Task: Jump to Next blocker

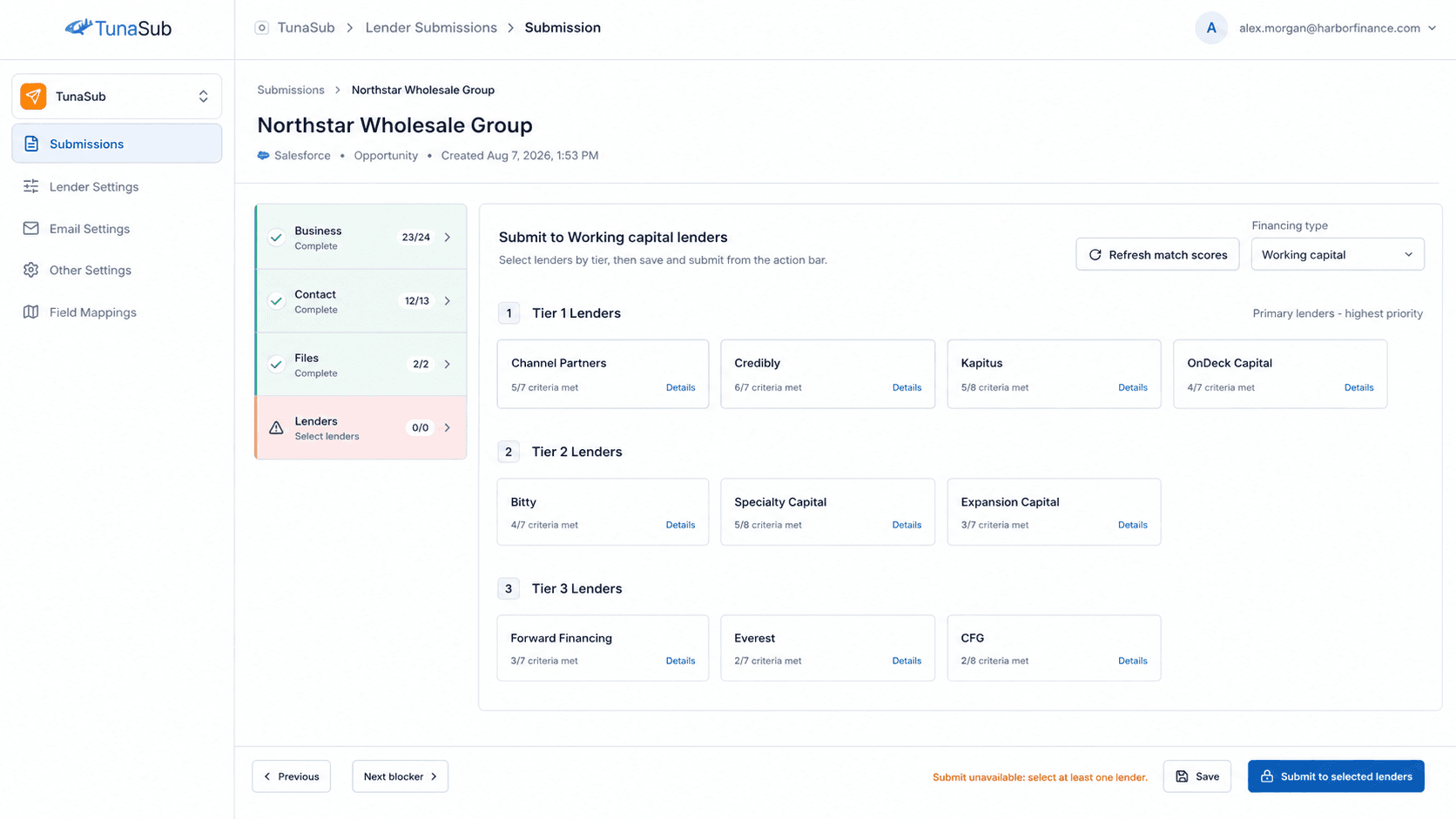Action: click(x=400, y=776)
